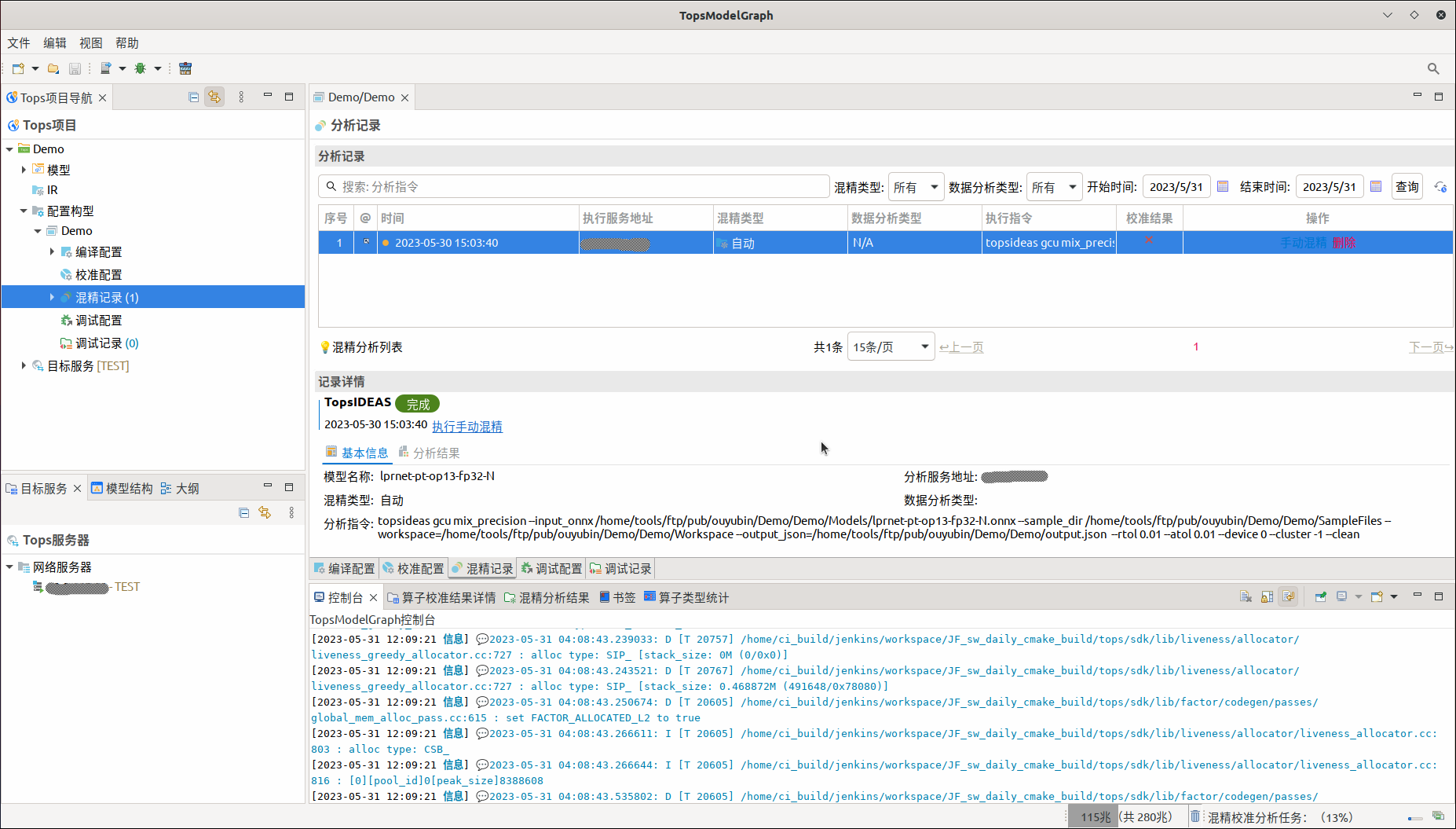Click progress view icon in status bar
Screen dimensions: 1456x829
click(x=1438, y=817)
